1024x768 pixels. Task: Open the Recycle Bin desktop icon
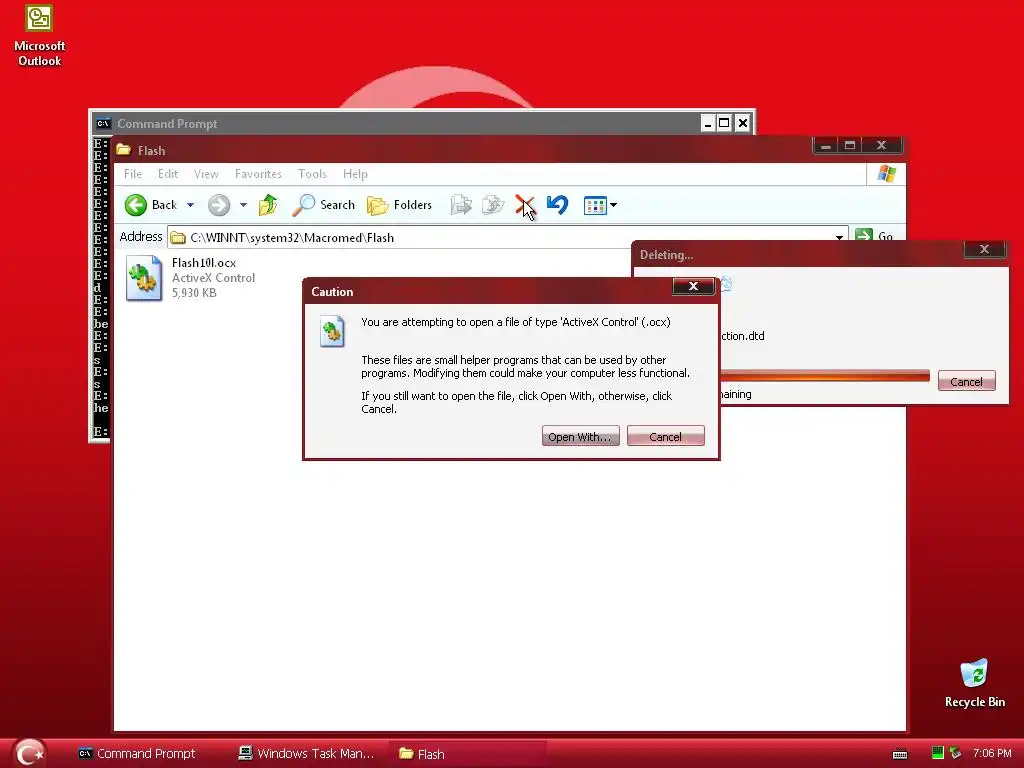(x=974, y=683)
